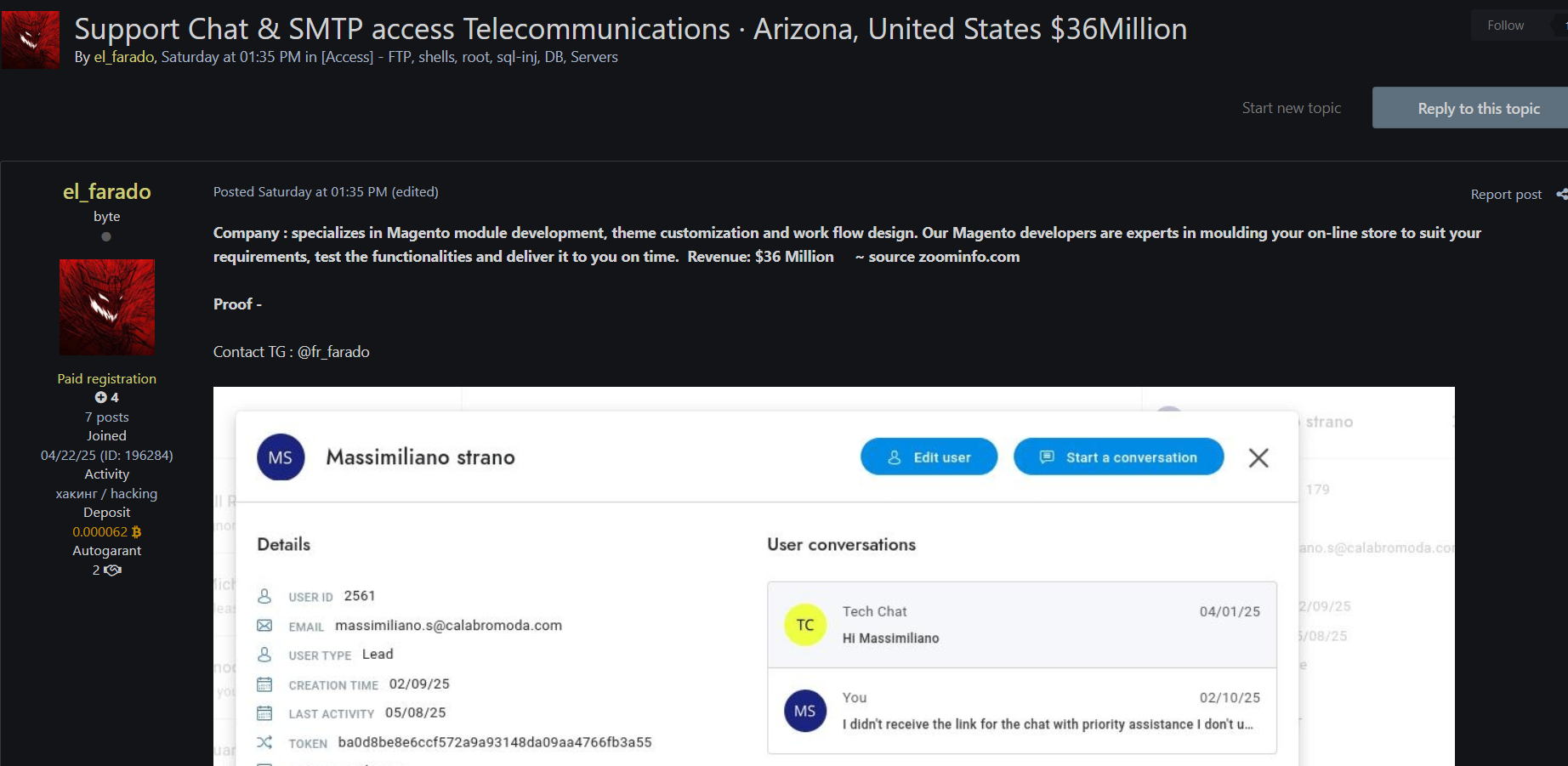Image resolution: width=1568 pixels, height=766 pixels.
Task: Click the Report post link
Action: tap(1505, 194)
